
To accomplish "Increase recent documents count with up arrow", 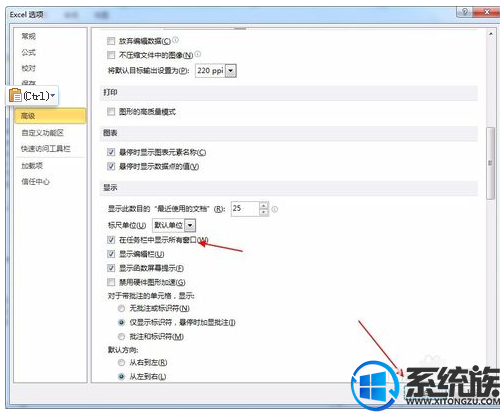I will [x=264, y=205].
